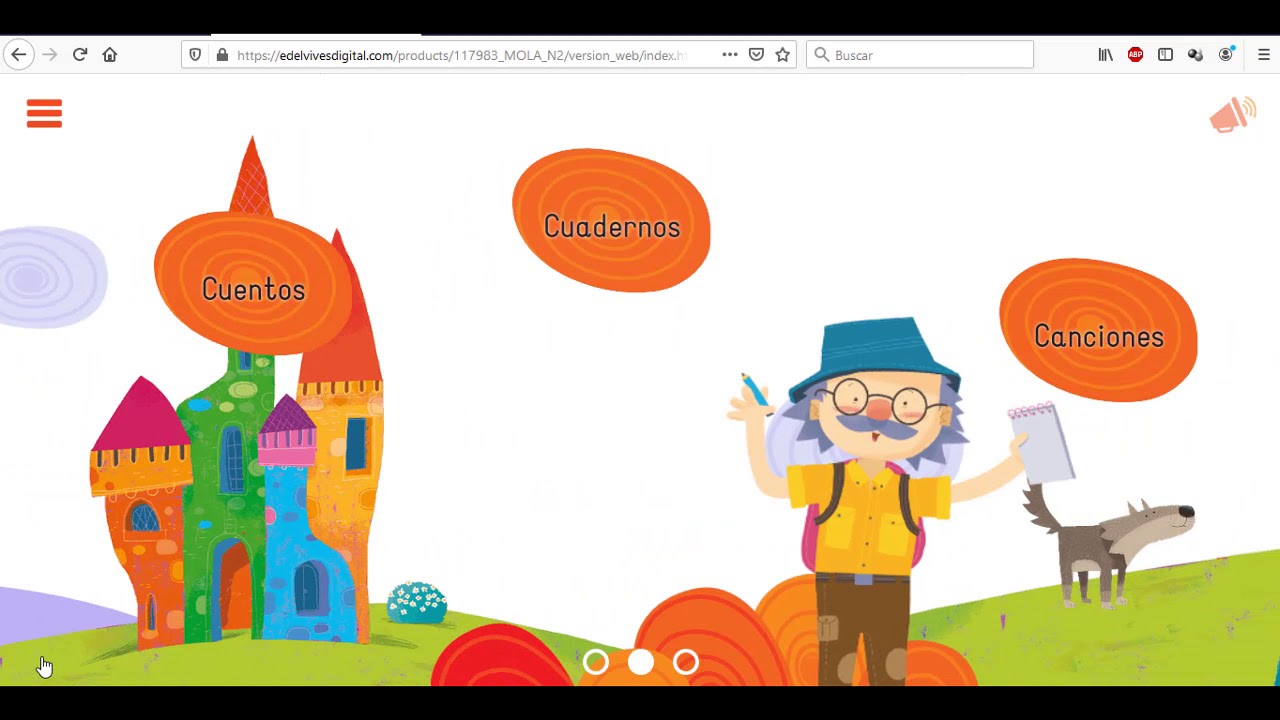
Task: Toggle the megaphone sound icon
Action: [x=1232, y=114]
